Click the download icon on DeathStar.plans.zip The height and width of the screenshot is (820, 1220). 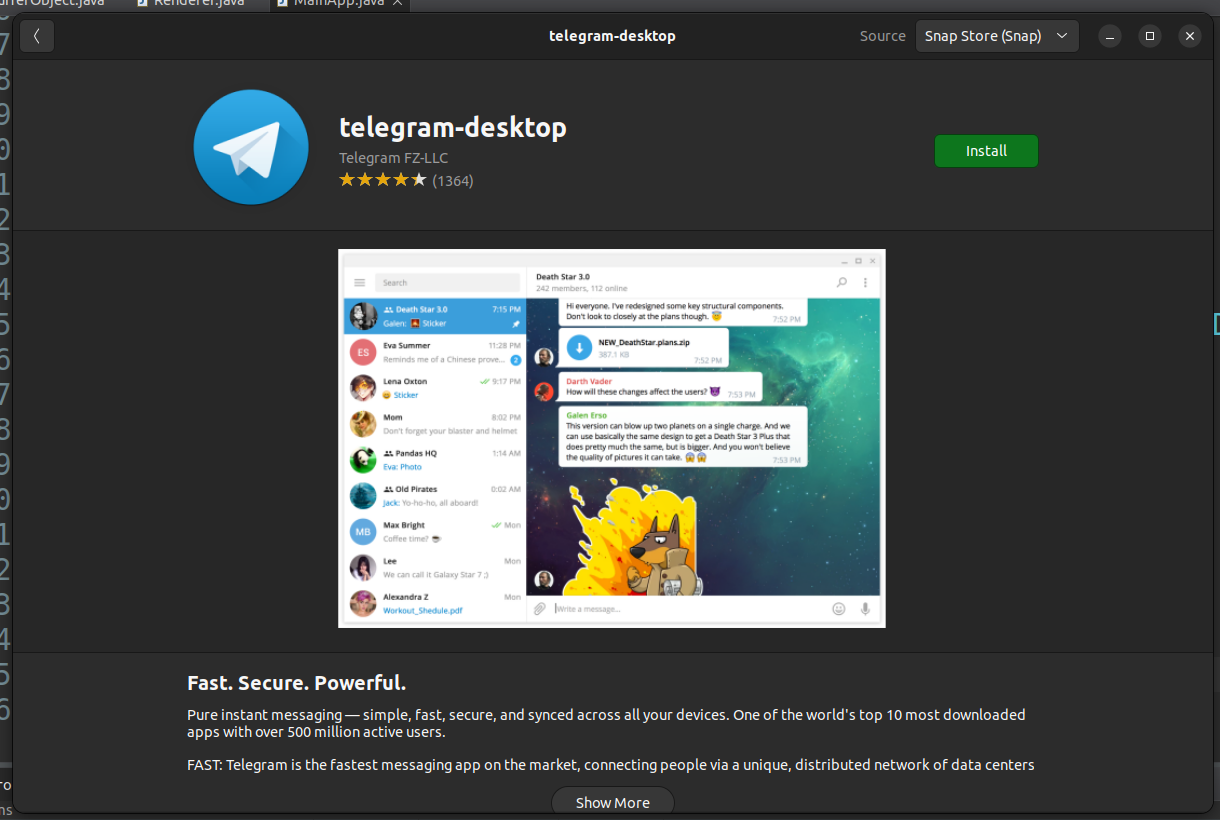pos(580,347)
